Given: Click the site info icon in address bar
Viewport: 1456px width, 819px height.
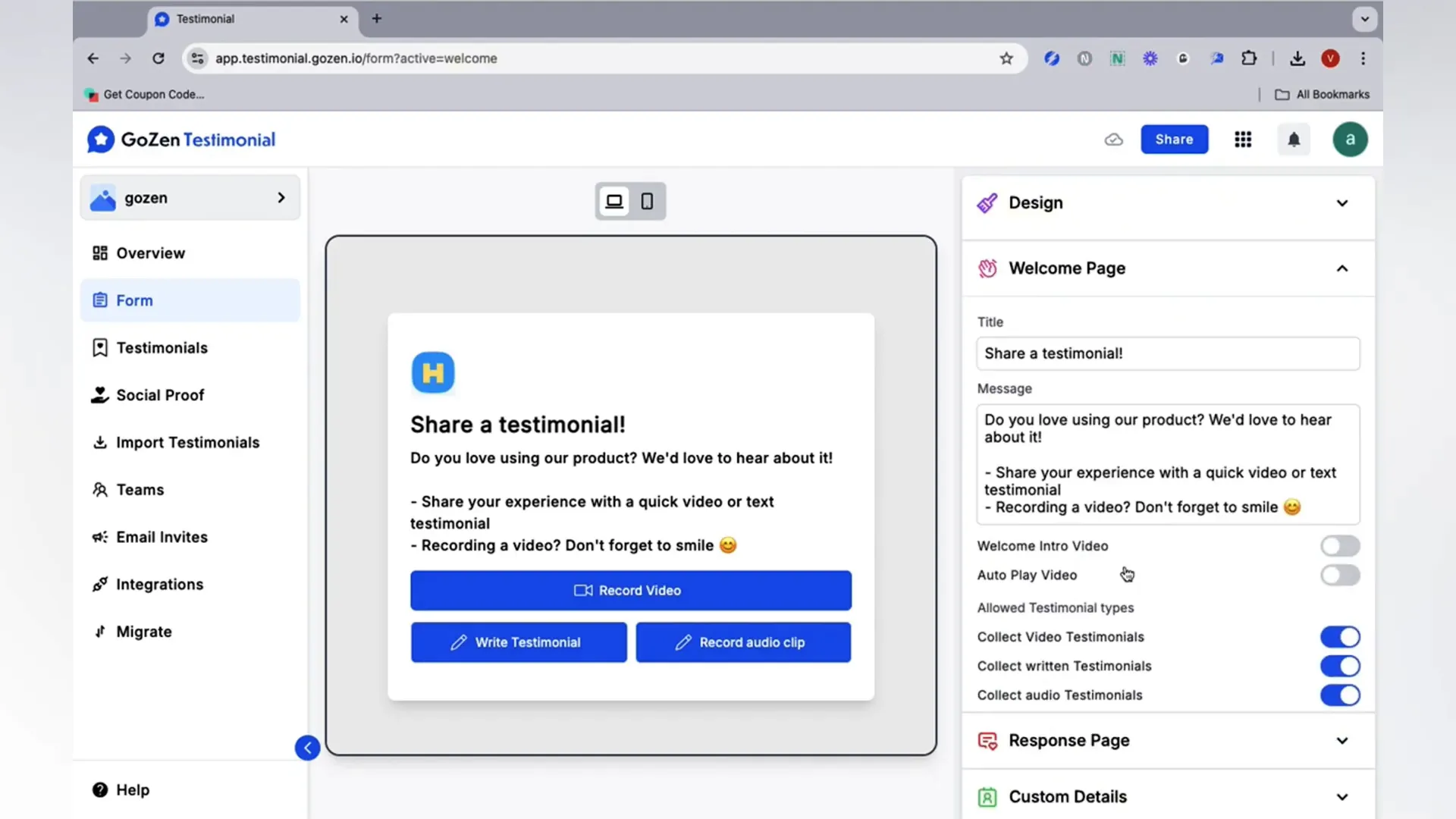Looking at the screenshot, I should pos(198,58).
